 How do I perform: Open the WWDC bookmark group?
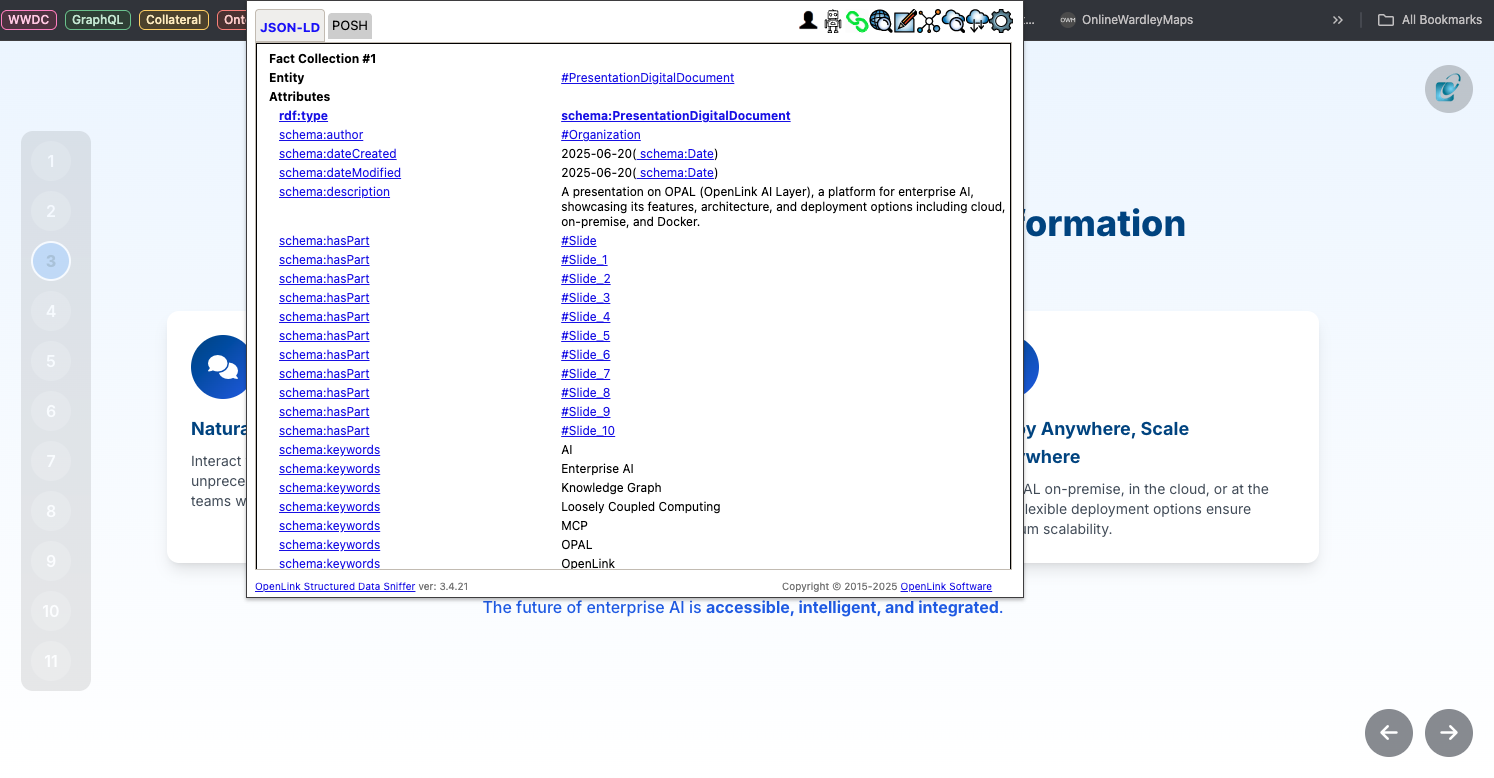click(29, 20)
